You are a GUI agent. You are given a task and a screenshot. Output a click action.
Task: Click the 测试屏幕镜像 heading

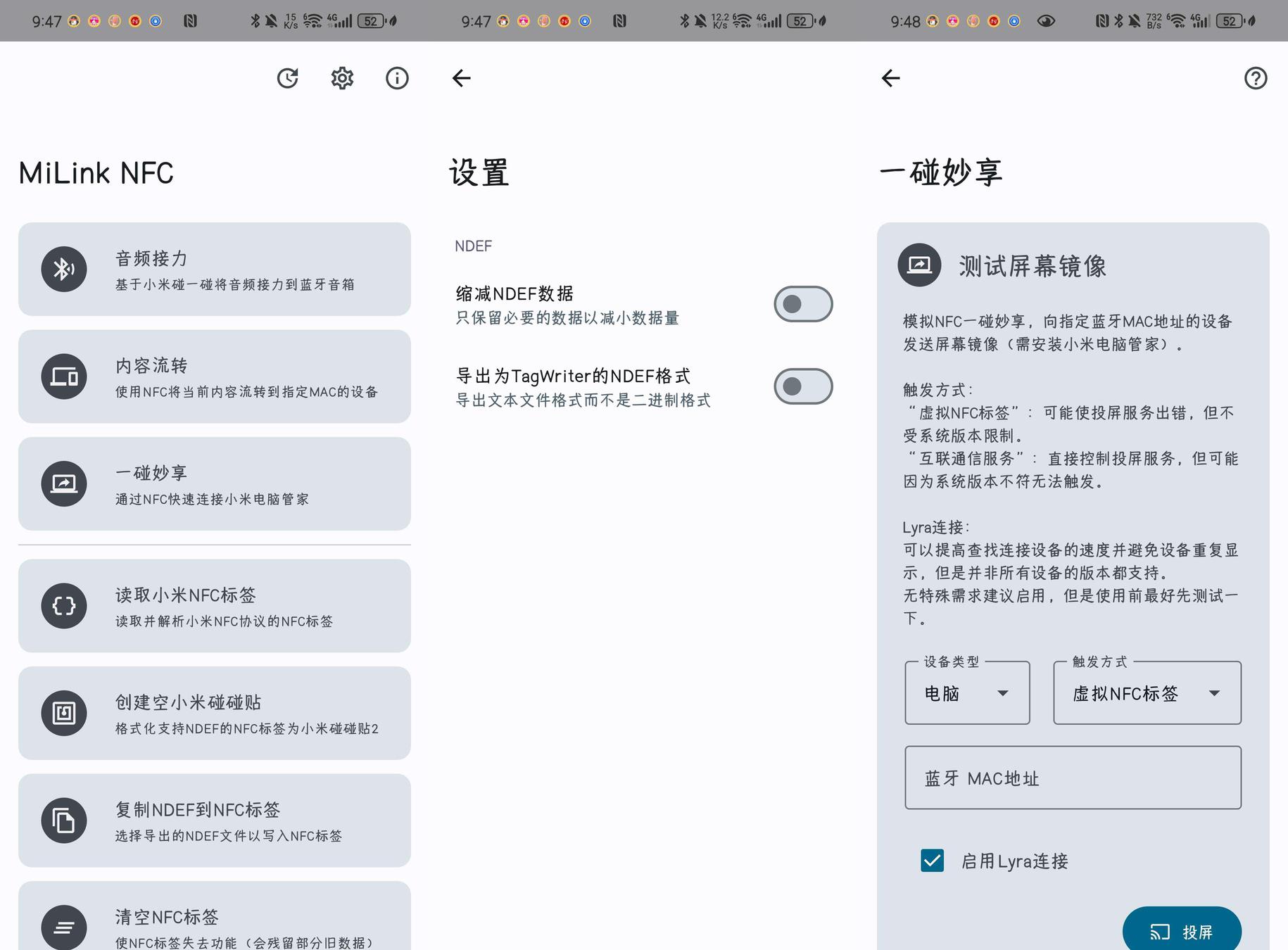(1033, 266)
